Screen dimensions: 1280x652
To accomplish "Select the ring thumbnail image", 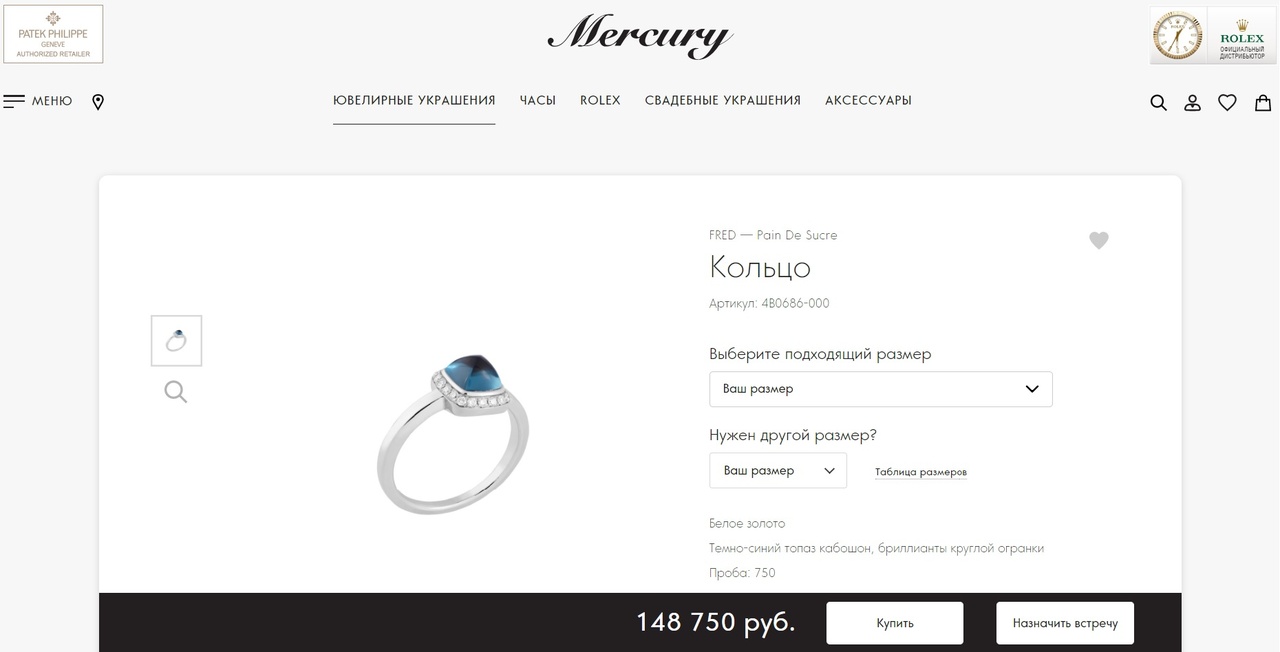I will (x=176, y=341).
